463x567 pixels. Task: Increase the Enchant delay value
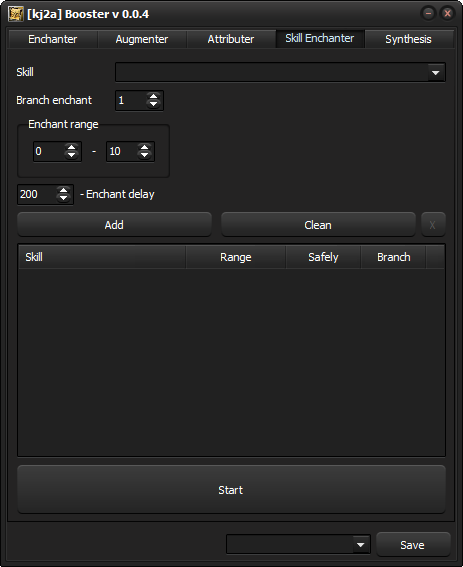[63, 190]
